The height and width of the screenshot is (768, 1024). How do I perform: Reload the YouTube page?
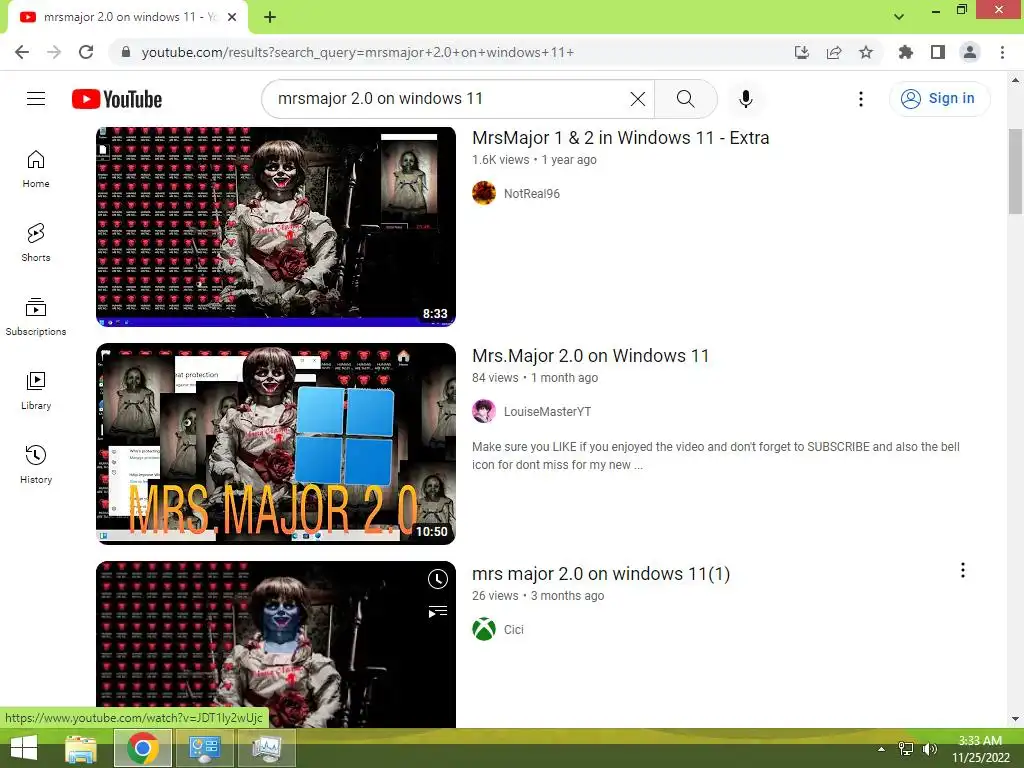[x=86, y=52]
